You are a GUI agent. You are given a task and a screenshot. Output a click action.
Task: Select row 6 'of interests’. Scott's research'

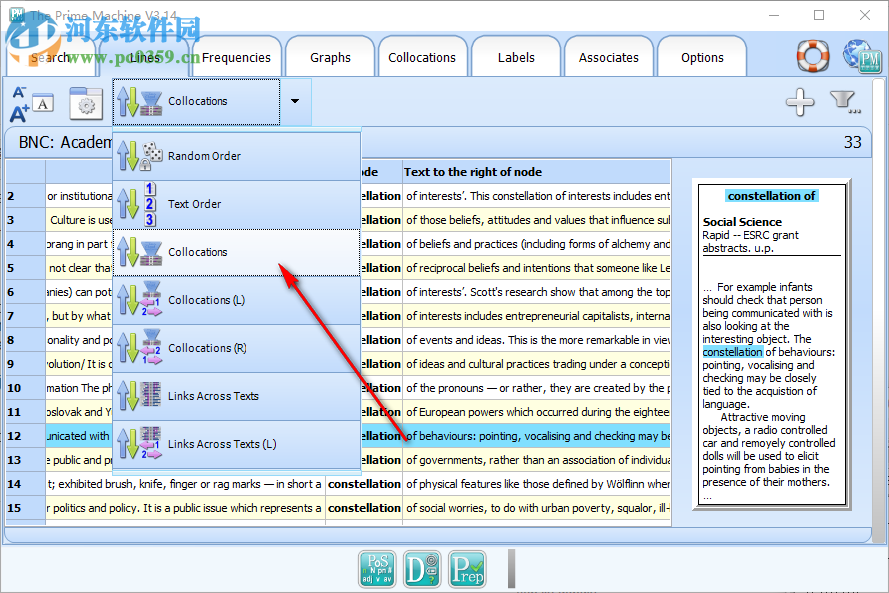pos(536,292)
